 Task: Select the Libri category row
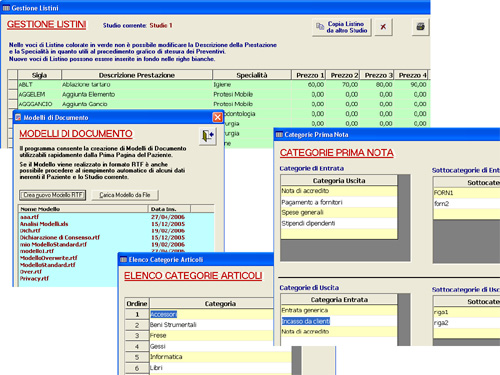pyautogui.click(x=220, y=368)
